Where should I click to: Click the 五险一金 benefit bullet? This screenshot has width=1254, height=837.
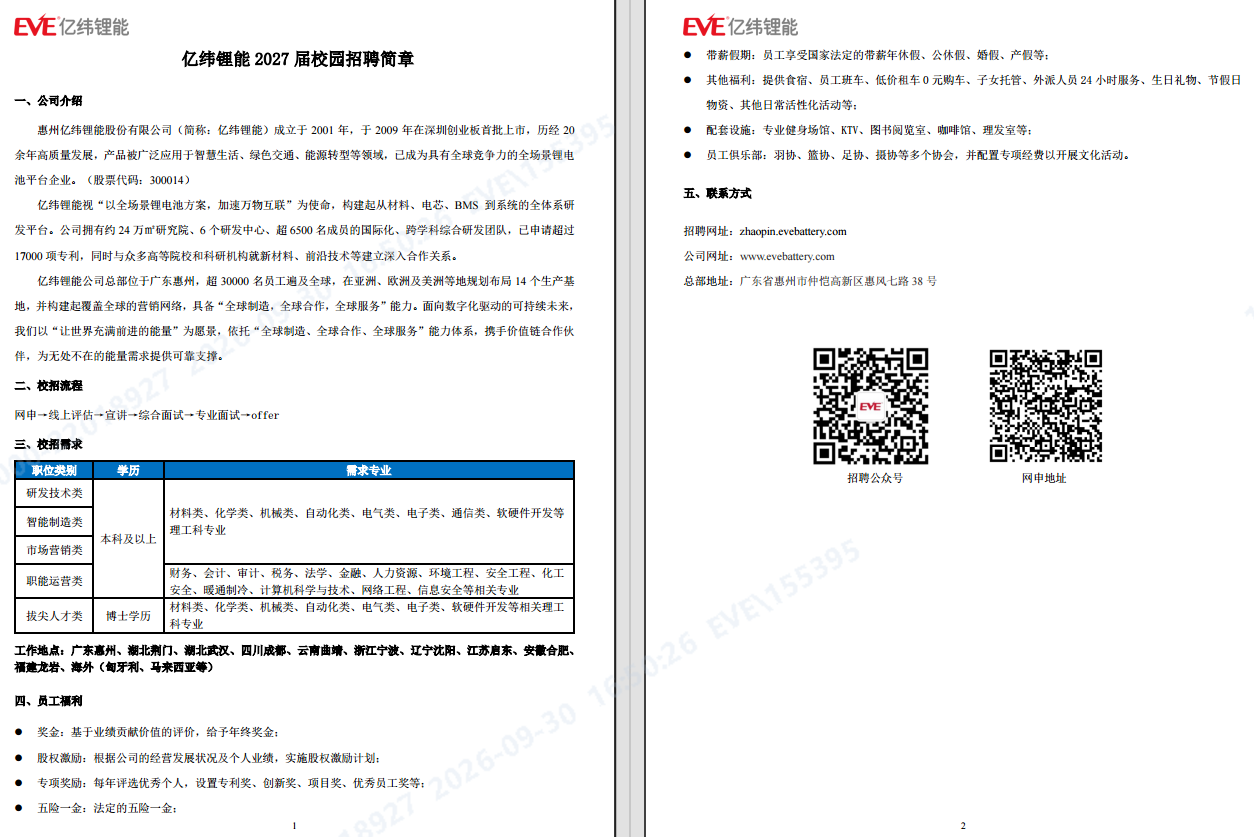(x=97, y=808)
